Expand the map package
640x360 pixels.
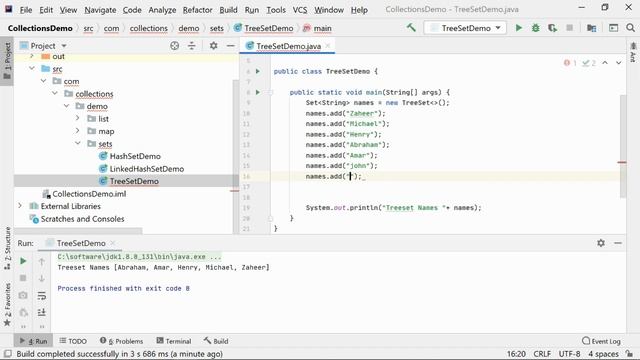(x=78, y=131)
